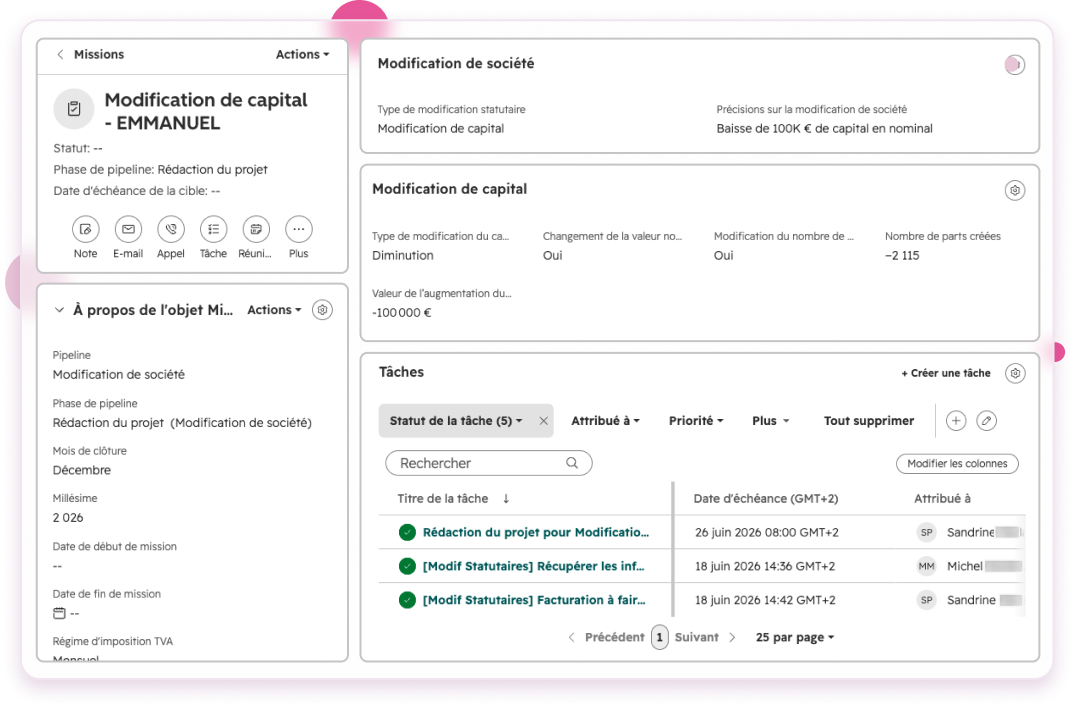Image resolution: width=1075 pixels, height=708 pixels.
Task: Open task [Modif Statutaires] Facturation à fair...
Action: [534, 600]
